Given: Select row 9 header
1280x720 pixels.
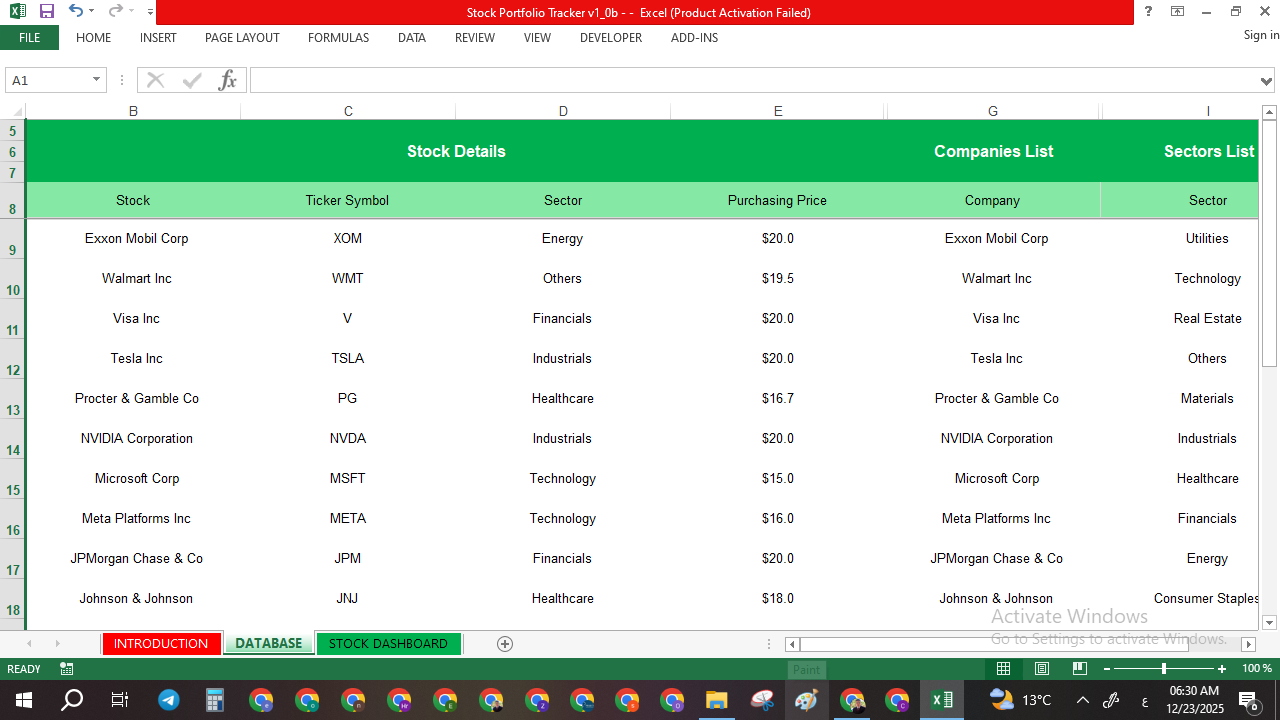Looking at the screenshot, I should pyautogui.click(x=12, y=239).
